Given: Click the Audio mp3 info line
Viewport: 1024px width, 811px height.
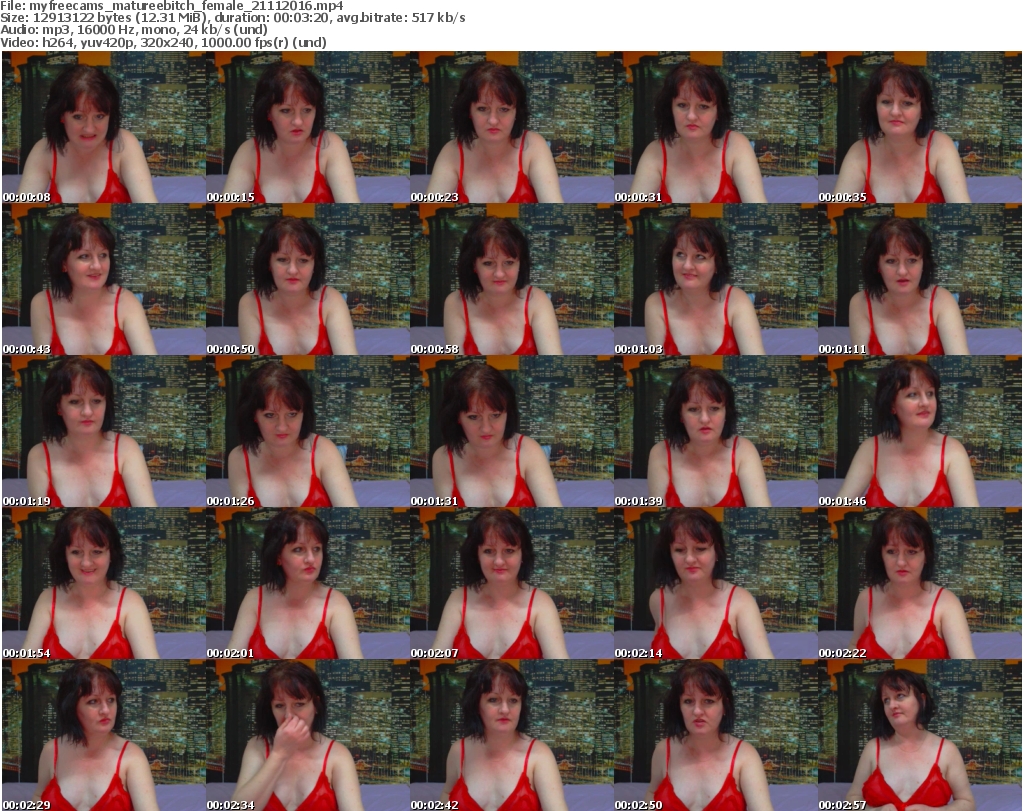Looking at the screenshot, I should tap(134, 30).
